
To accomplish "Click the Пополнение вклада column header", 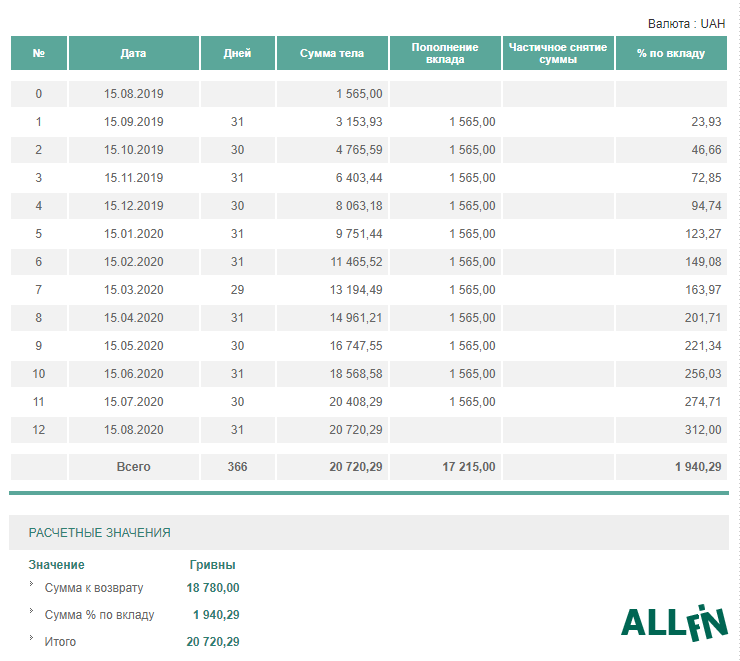I will coord(445,53).
